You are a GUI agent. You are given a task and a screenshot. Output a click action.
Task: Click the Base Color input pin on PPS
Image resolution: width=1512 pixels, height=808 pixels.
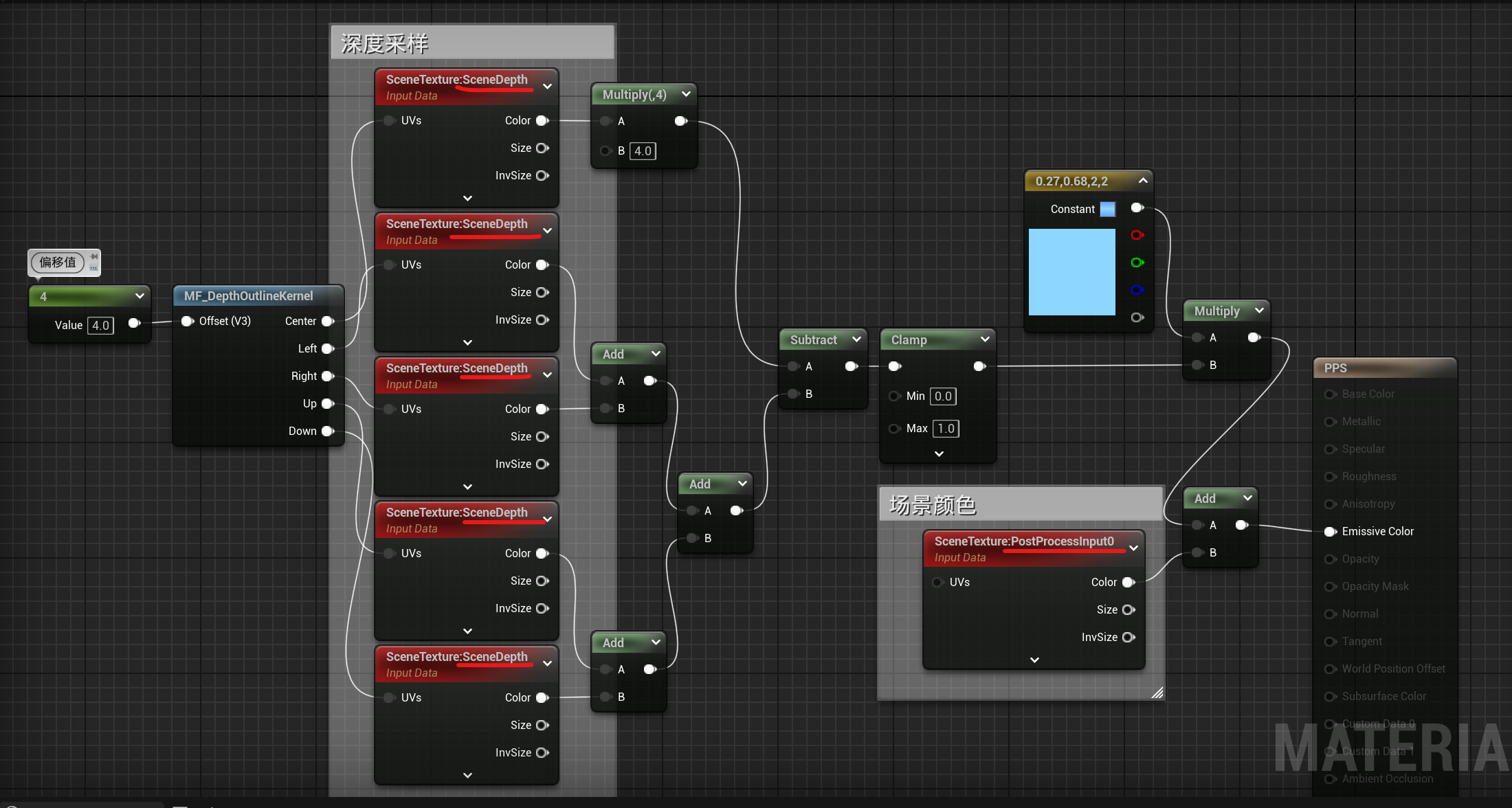click(x=1330, y=394)
